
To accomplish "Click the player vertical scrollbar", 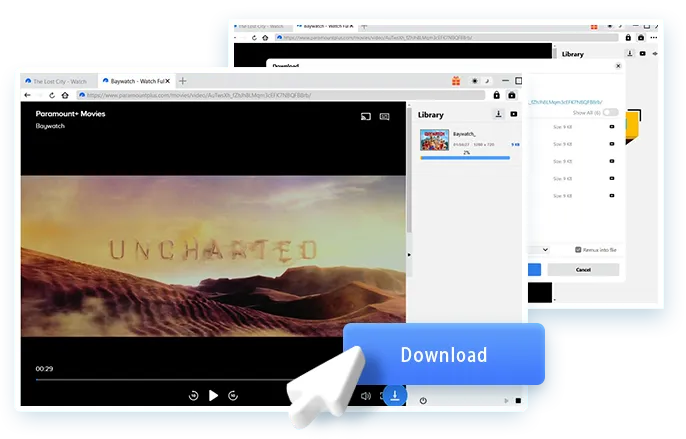I will coord(409,171).
